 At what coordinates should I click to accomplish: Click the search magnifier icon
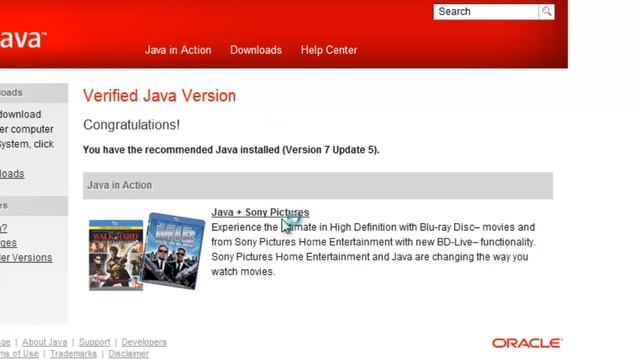click(547, 11)
